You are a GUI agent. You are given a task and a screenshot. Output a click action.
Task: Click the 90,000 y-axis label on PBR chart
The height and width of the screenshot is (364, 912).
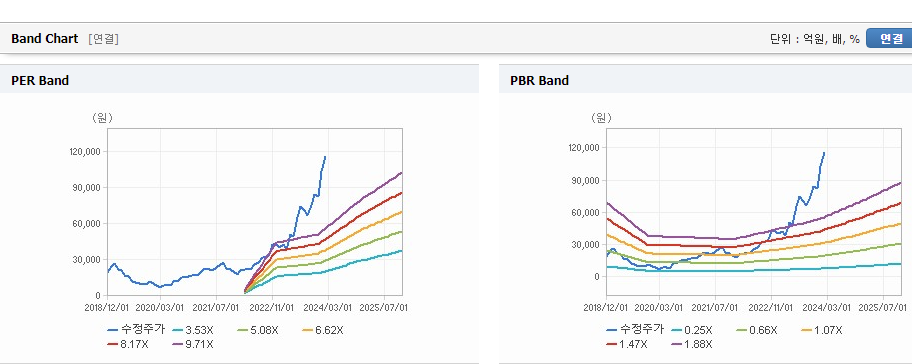coord(586,180)
